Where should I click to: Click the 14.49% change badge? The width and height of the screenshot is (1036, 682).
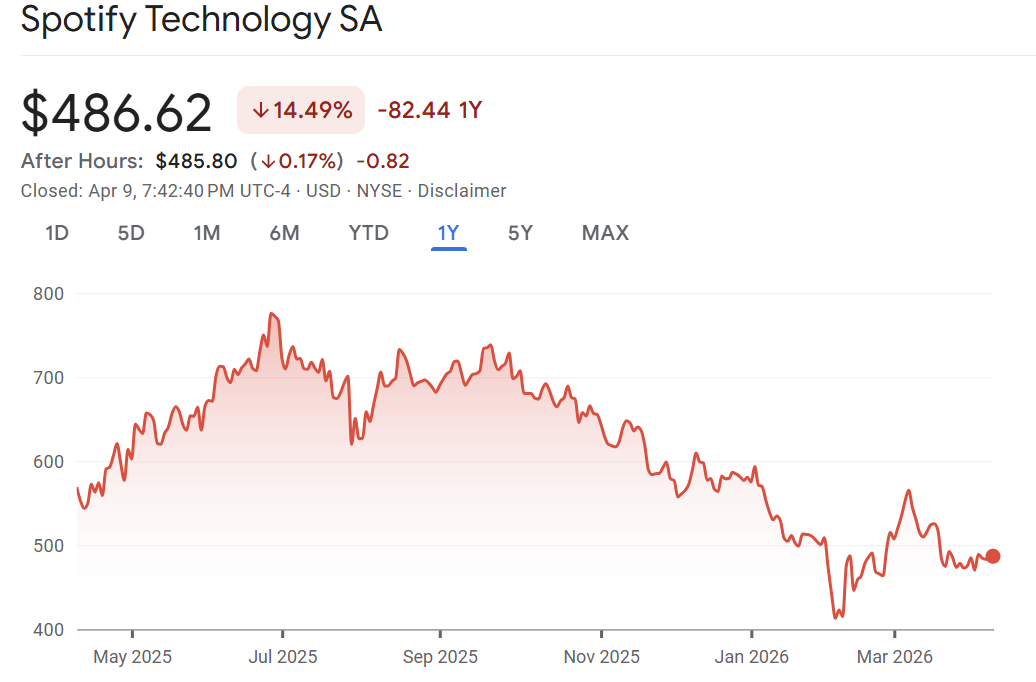tap(301, 111)
